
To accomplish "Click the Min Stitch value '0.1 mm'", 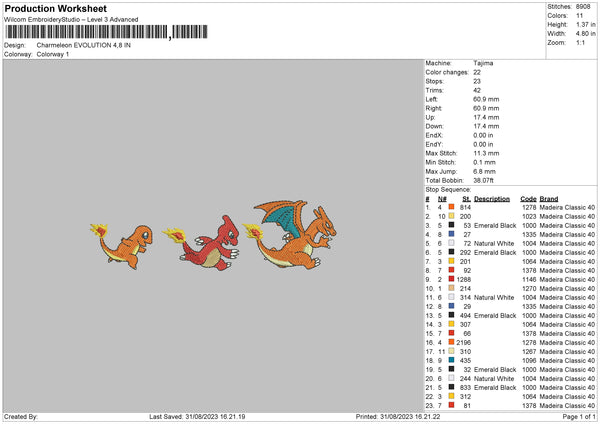I will 484,162.
